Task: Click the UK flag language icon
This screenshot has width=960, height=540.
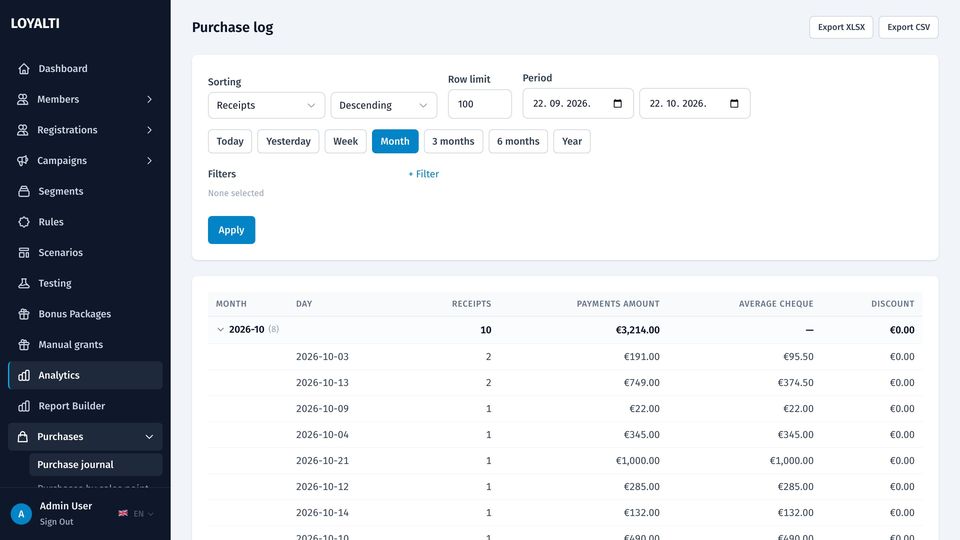Action: pos(123,513)
